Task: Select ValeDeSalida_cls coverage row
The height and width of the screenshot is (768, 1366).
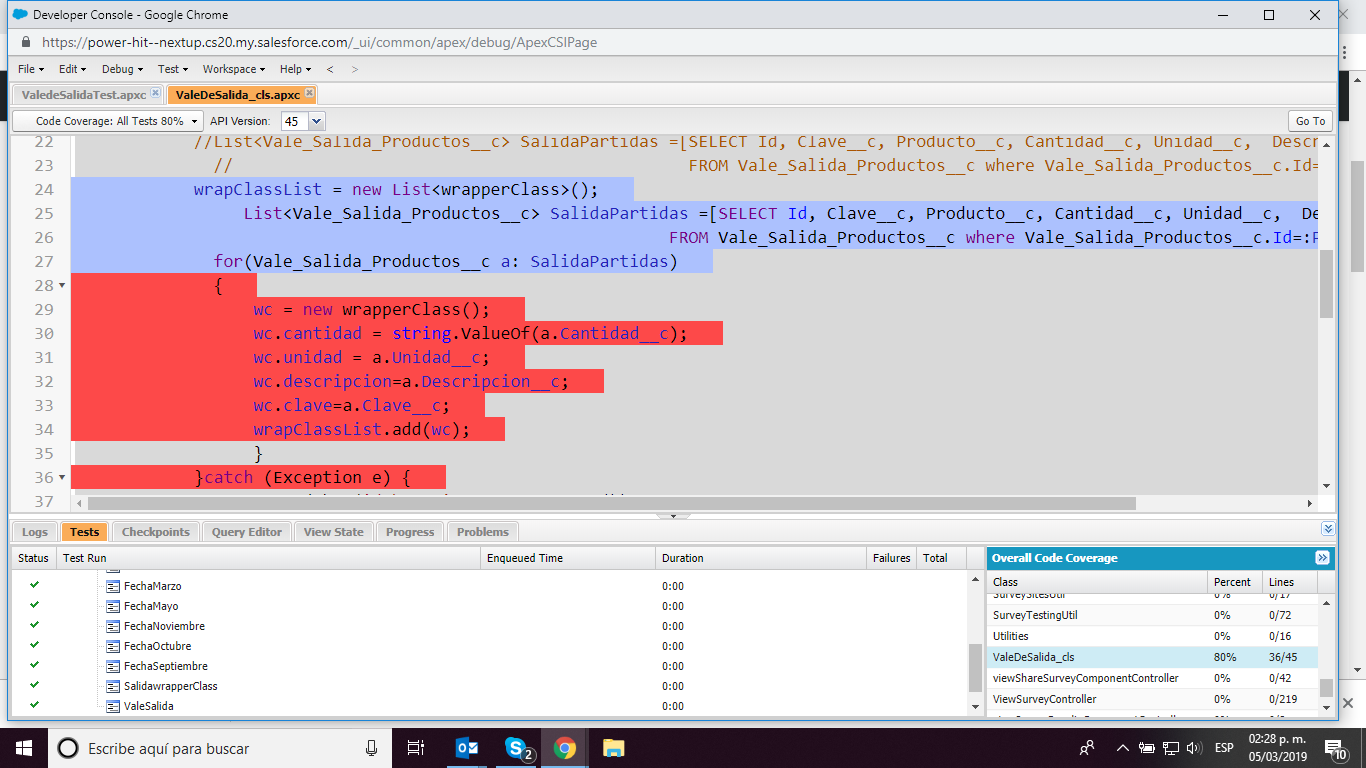Action: coord(1152,657)
